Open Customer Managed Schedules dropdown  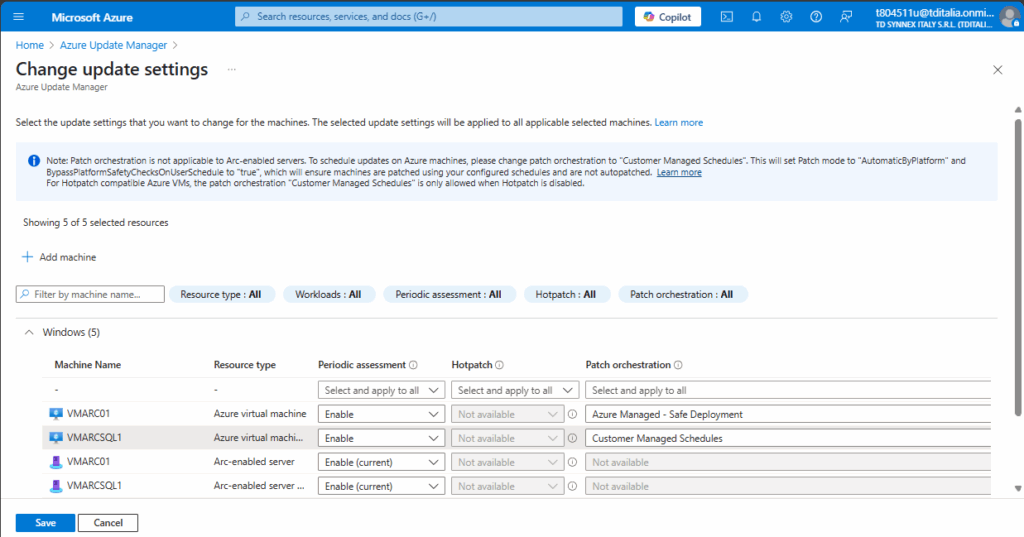(x=788, y=438)
